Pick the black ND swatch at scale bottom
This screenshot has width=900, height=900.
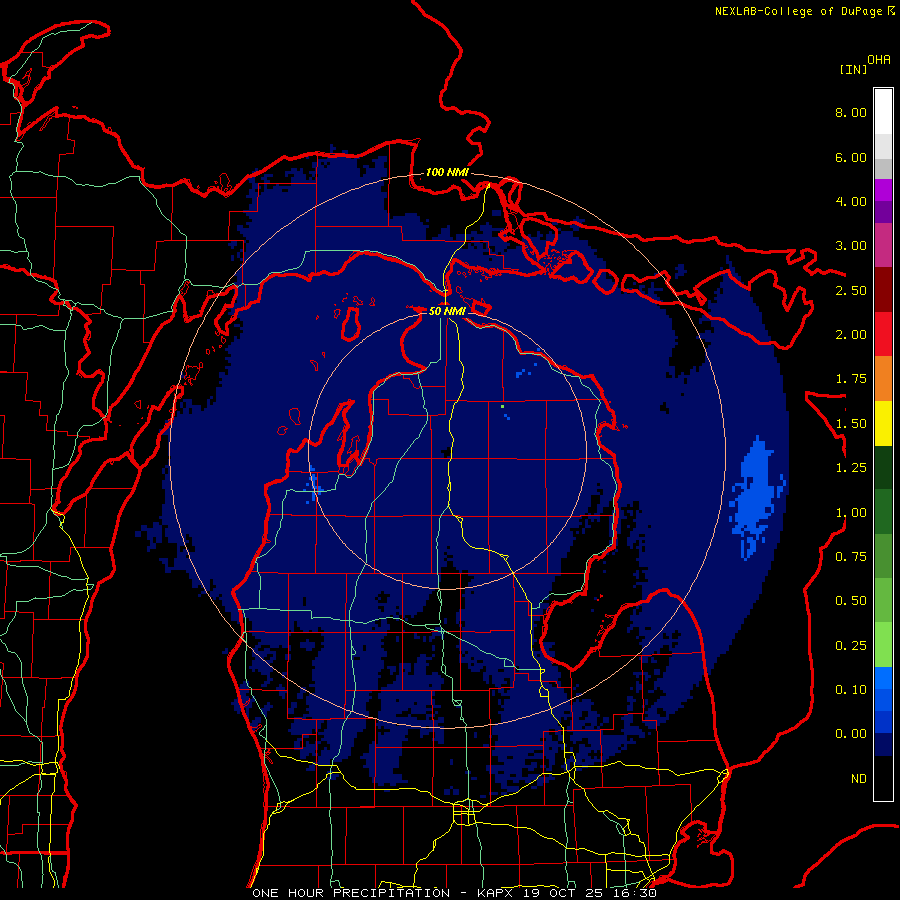[x=883, y=778]
